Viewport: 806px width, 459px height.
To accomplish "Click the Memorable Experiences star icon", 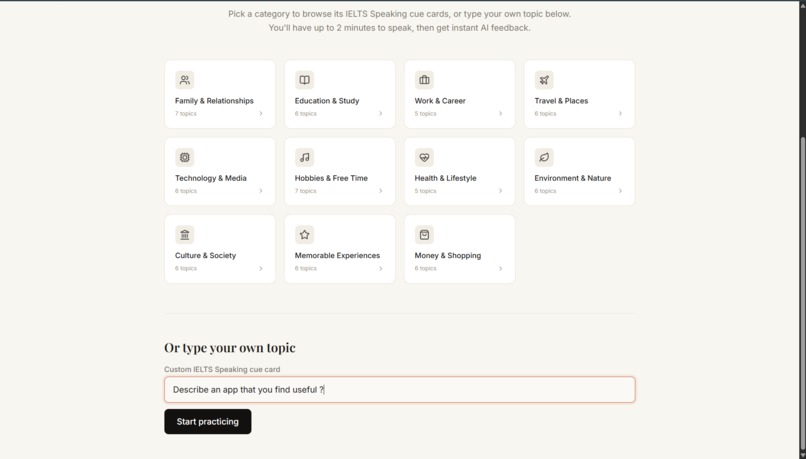I will pos(304,234).
